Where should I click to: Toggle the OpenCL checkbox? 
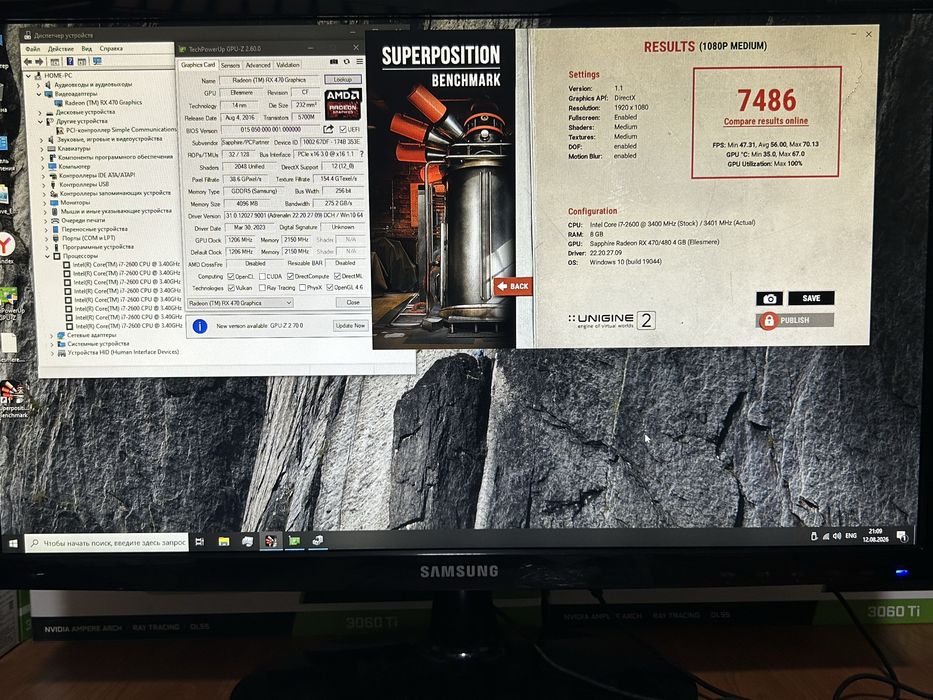tap(231, 276)
